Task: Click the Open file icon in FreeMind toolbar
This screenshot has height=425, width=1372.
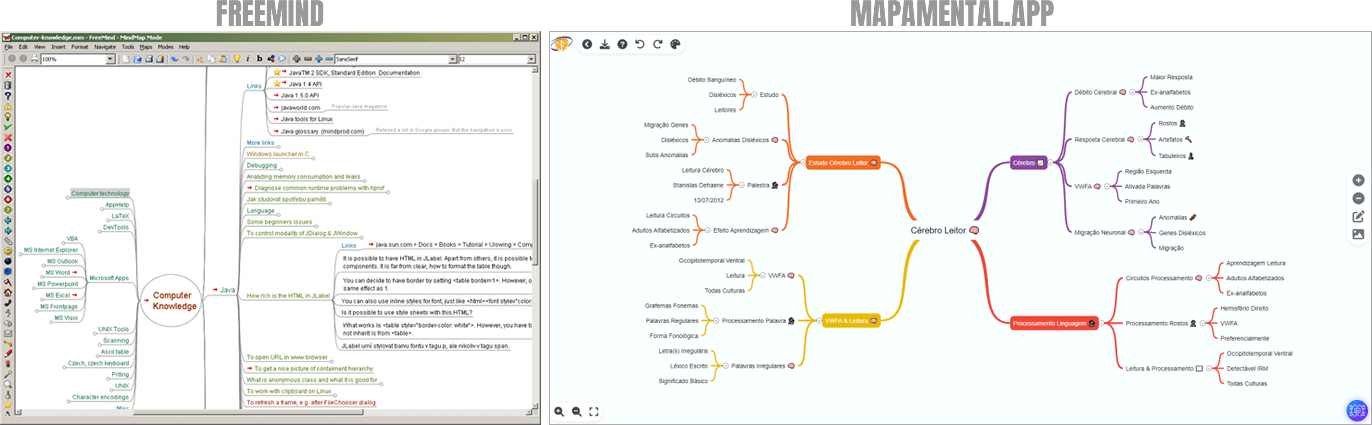Action: pos(137,59)
